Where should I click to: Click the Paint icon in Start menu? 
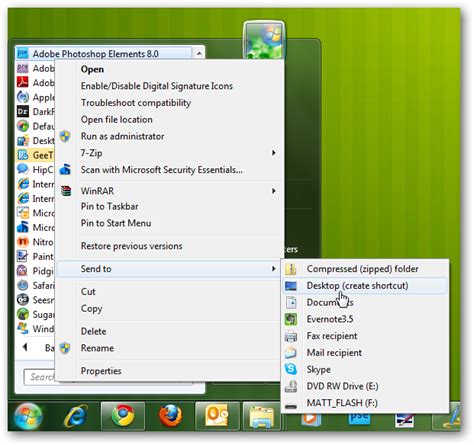coord(22,256)
